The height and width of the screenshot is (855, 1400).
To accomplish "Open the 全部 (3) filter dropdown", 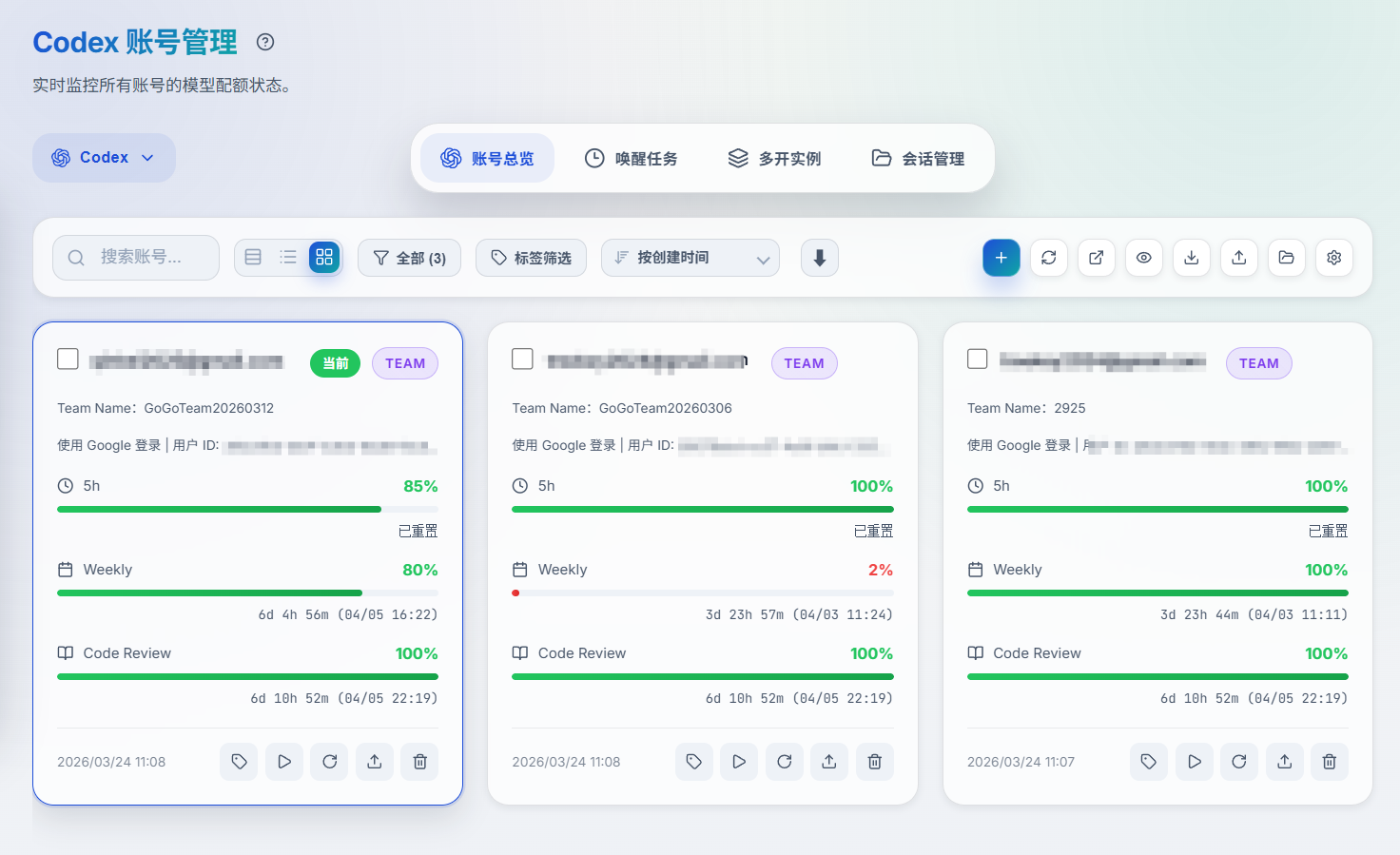I will (409, 258).
